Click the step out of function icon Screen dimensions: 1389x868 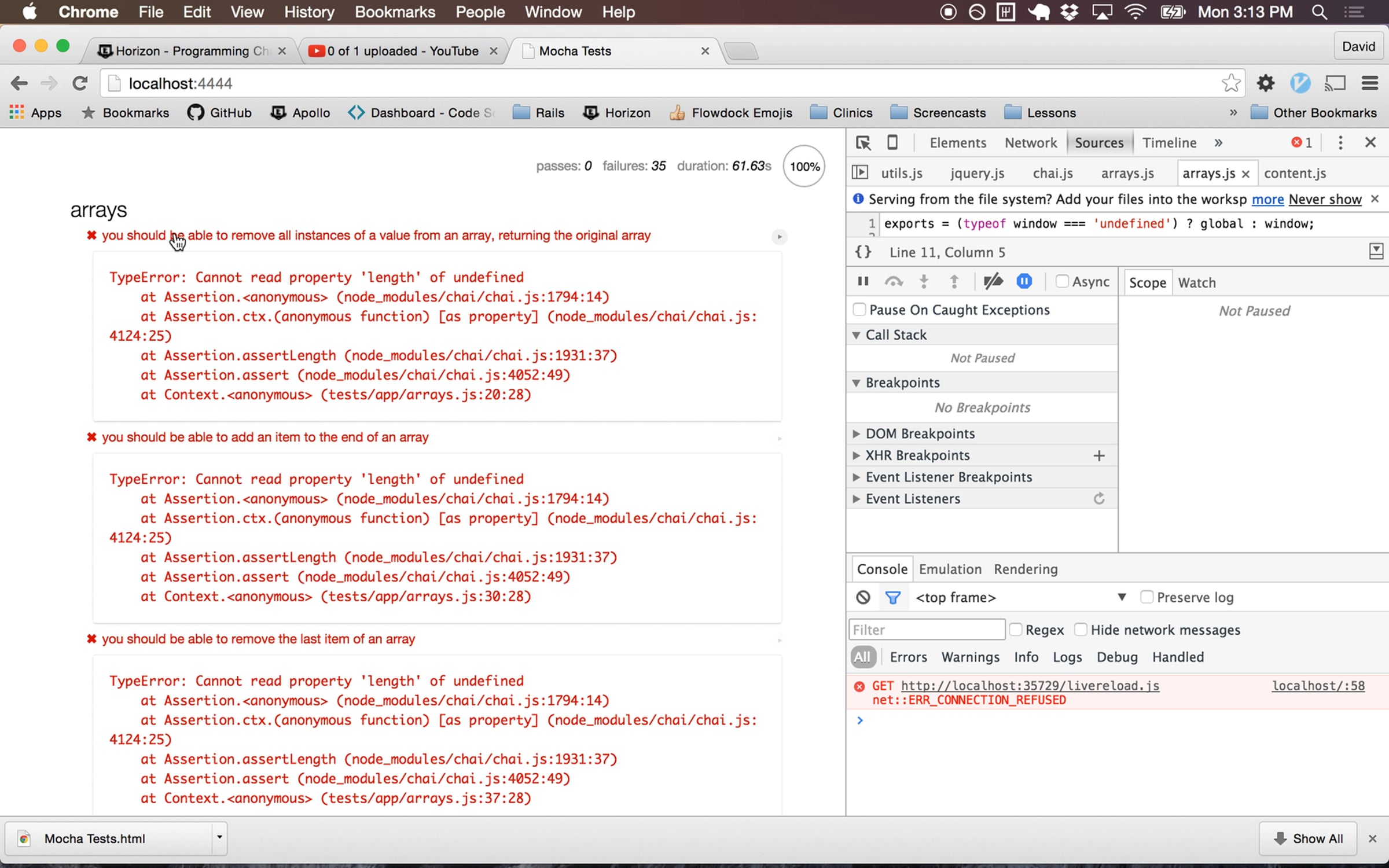(954, 281)
